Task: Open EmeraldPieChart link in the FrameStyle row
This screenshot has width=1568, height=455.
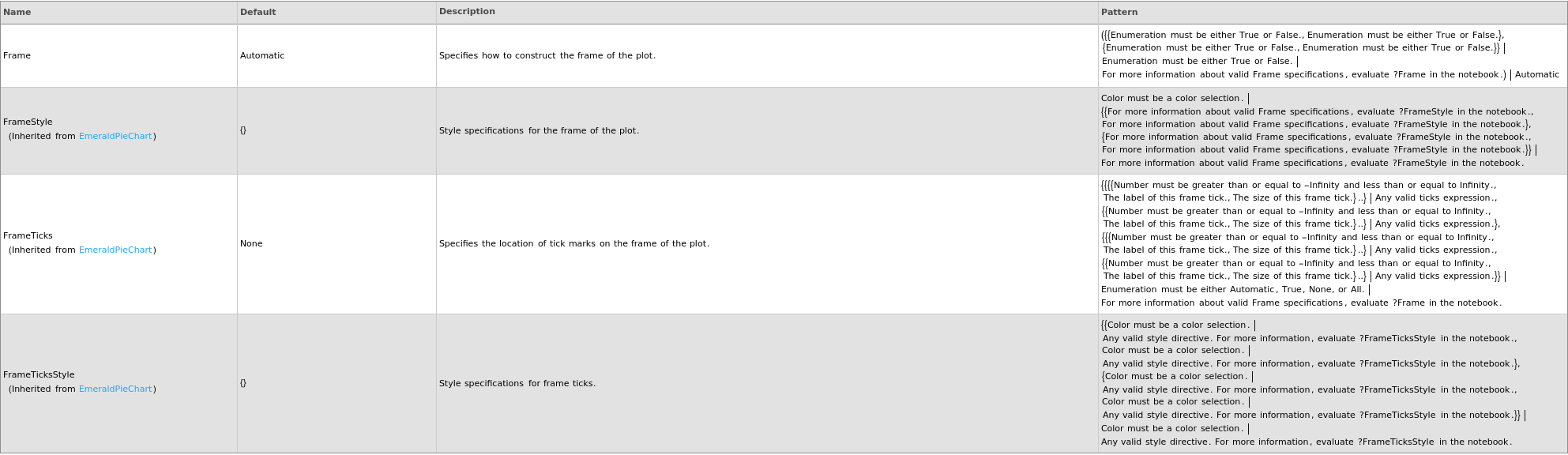Action: click(115, 136)
